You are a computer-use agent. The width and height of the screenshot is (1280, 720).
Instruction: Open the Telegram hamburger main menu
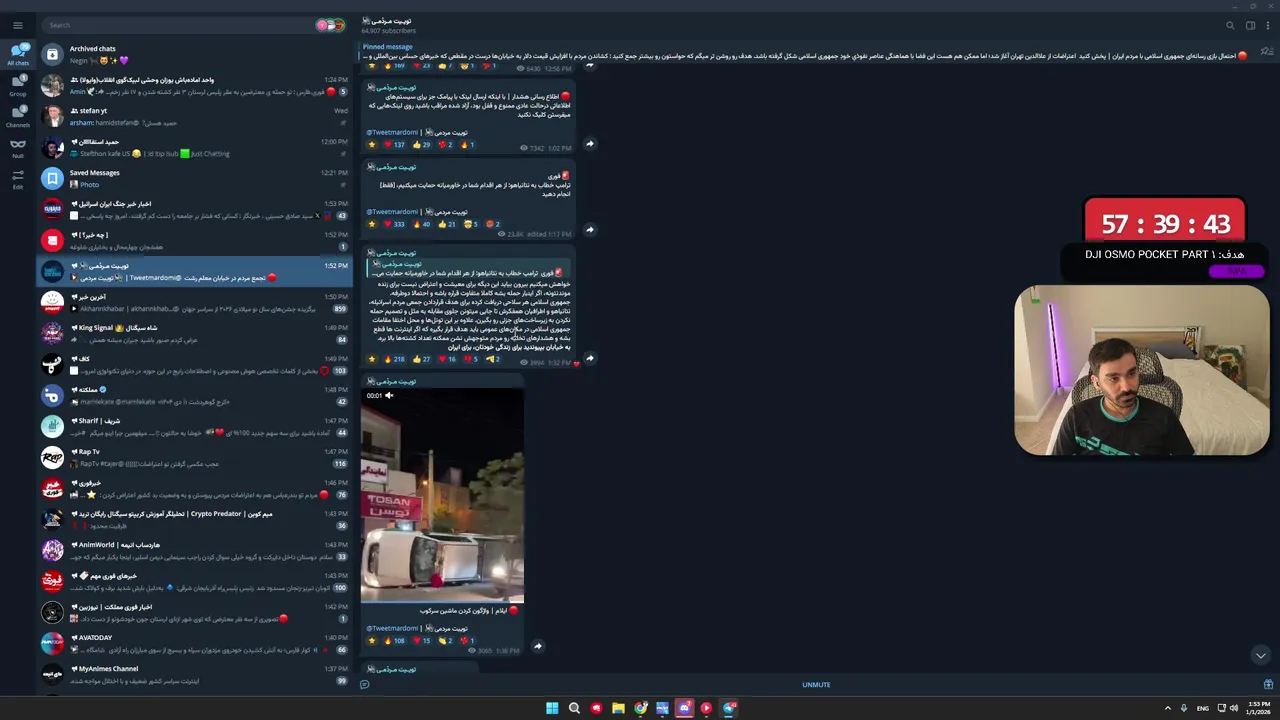pos(17,25)
